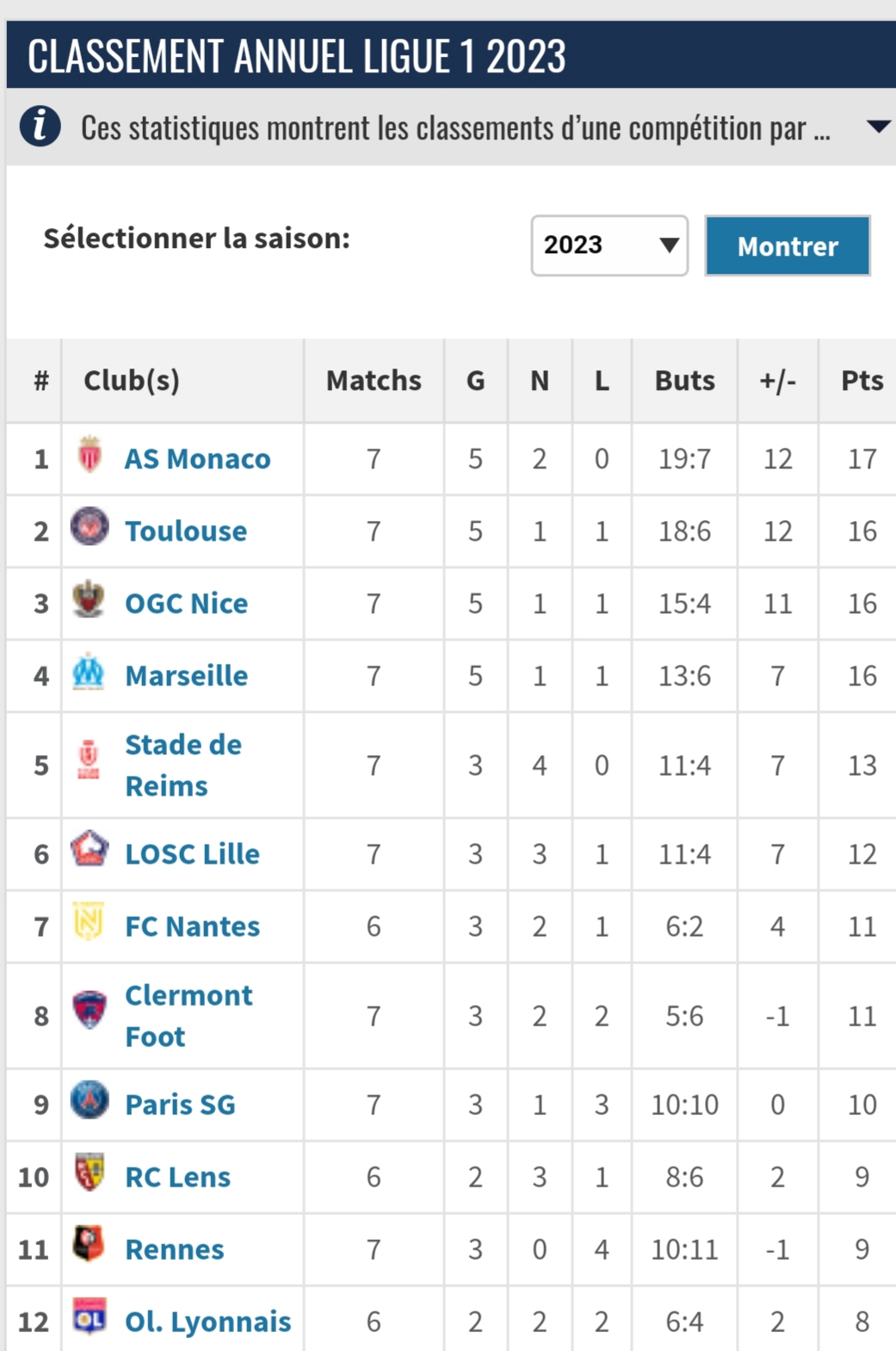Expand the statistics description arrow
This screenshot has width=896, height=1351.
pyautogui.click(x=877, y=127)
